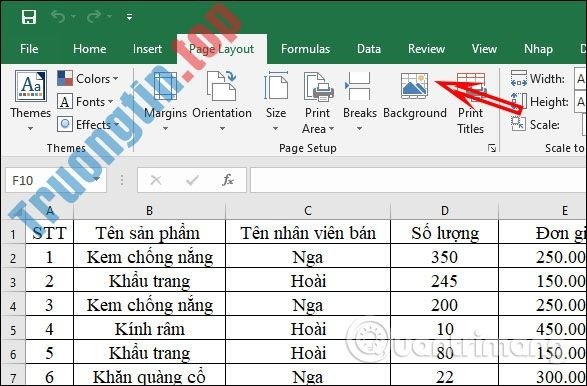The height and width of the screenshot is (386, 587).
Task: Click cell 'Số lượng'
Action: coord(444,232)
